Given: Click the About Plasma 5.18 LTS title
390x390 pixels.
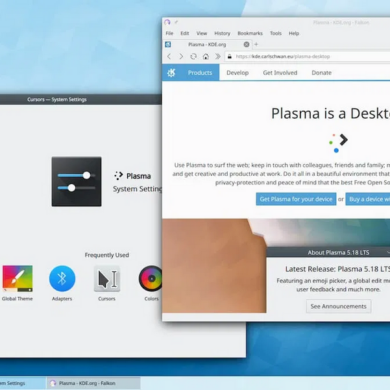Looking at the screenshot, I should click(x=338, y=252).
